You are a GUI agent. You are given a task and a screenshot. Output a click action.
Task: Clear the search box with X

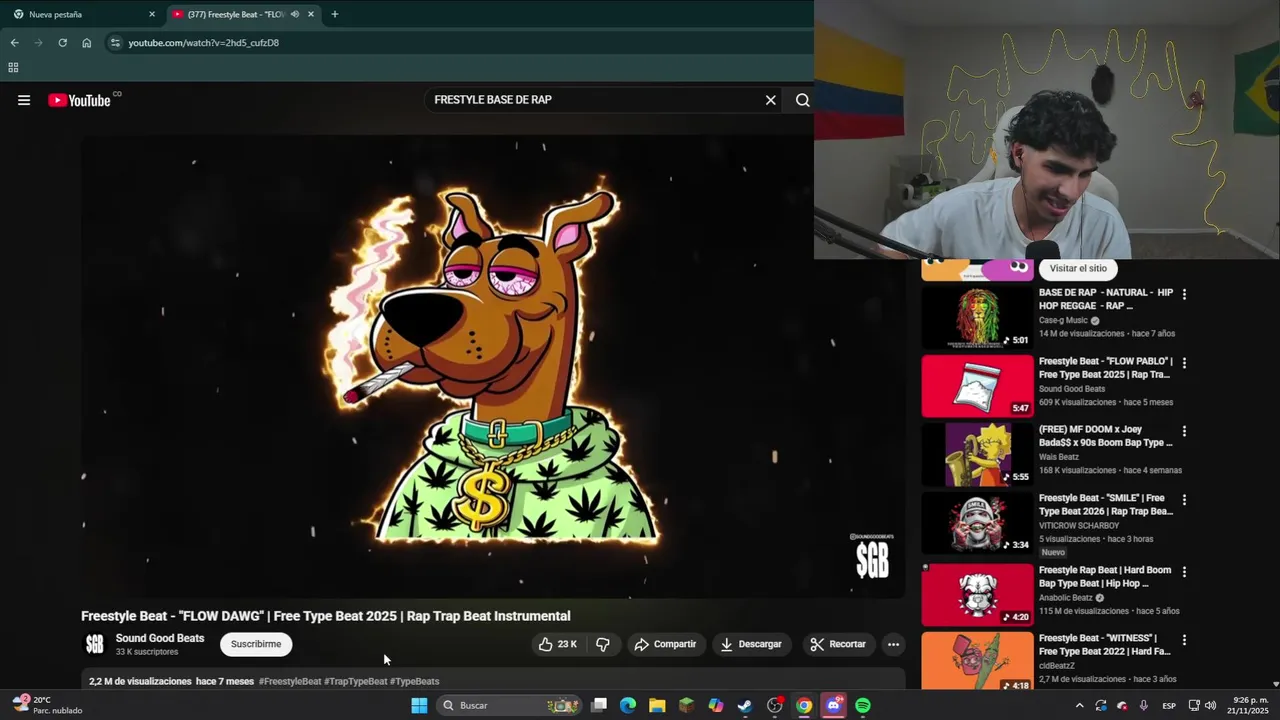pyautogui.click(x=770, y=100)
